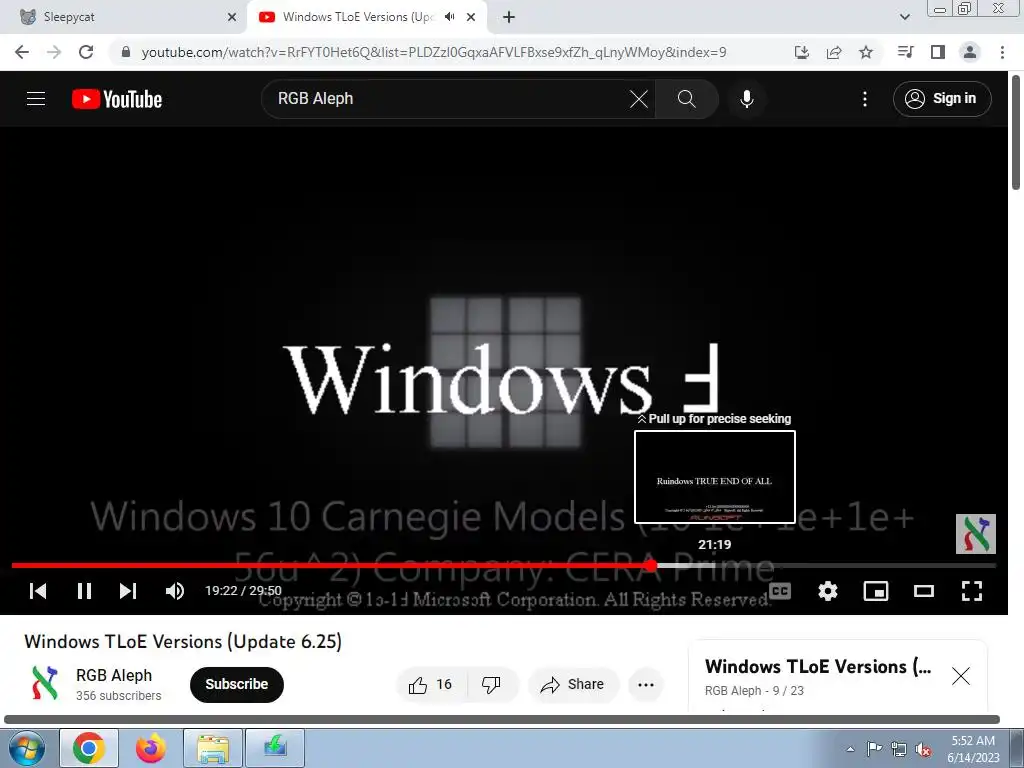
Task: Open the taskbar clock and date
Action: 973,749
